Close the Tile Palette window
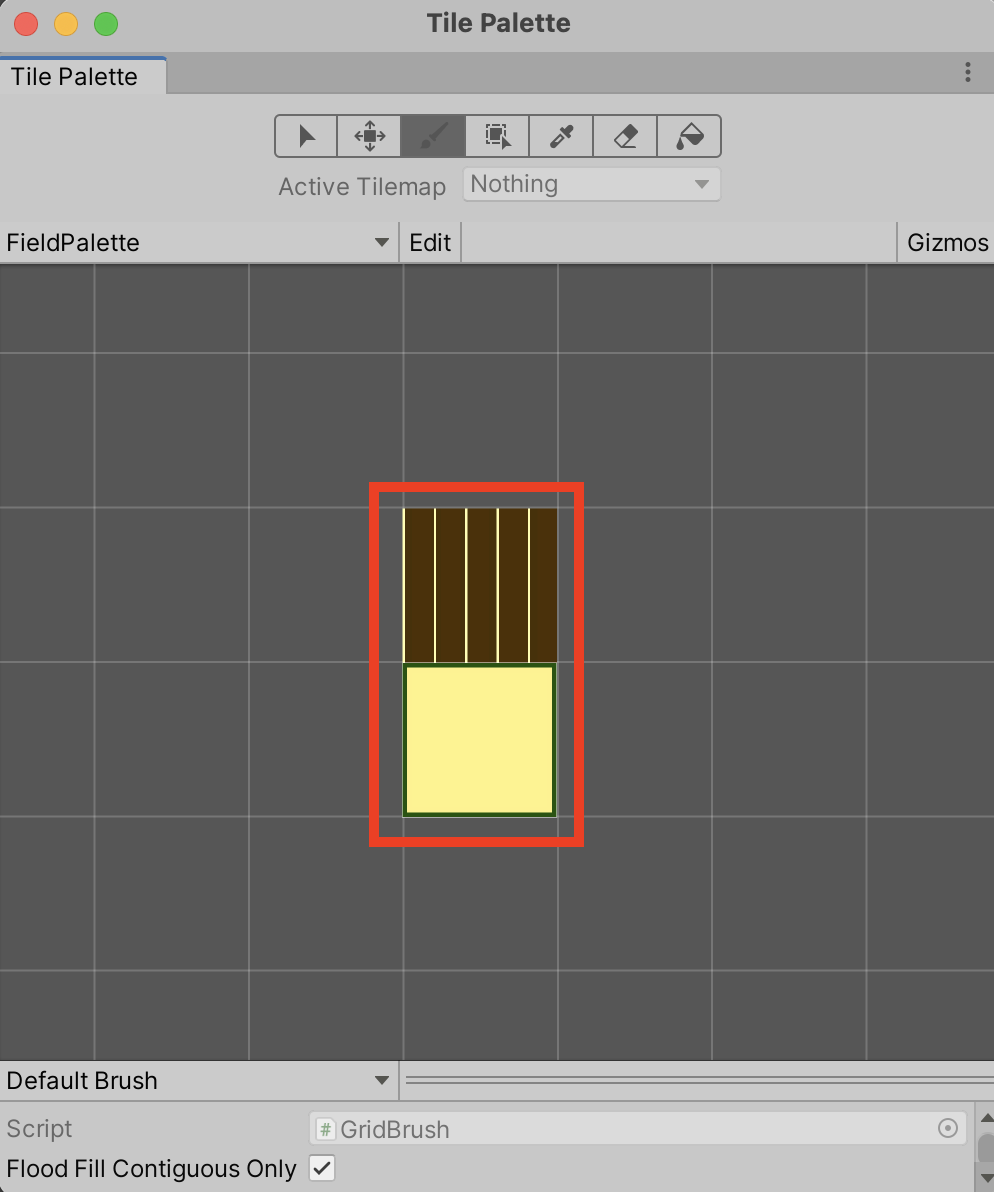The image size is (994, 1192). [x=27, y=24]
